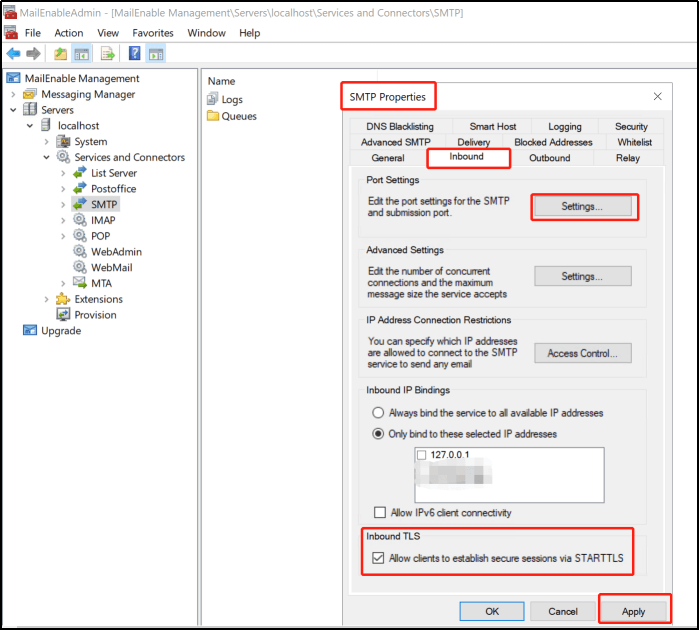699x630 pixels.
Task: Check the 127.0.0.1 IP address box
Action: click(421, 455)
